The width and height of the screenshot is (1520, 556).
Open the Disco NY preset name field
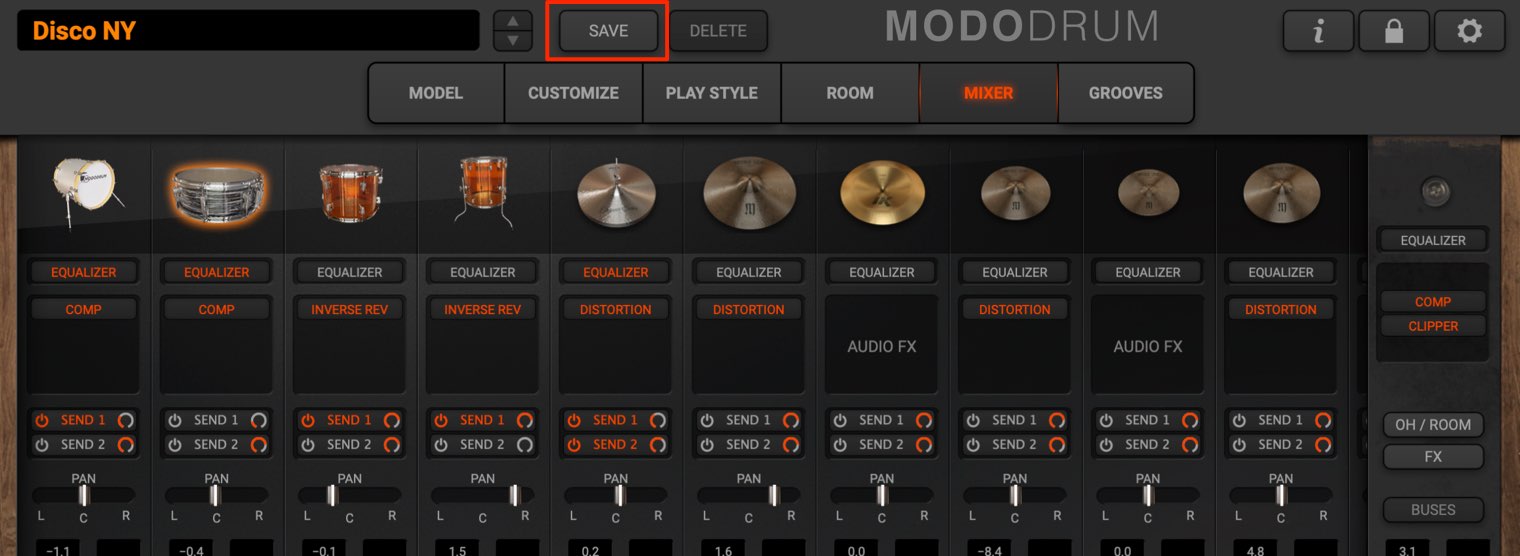[248, 31]
